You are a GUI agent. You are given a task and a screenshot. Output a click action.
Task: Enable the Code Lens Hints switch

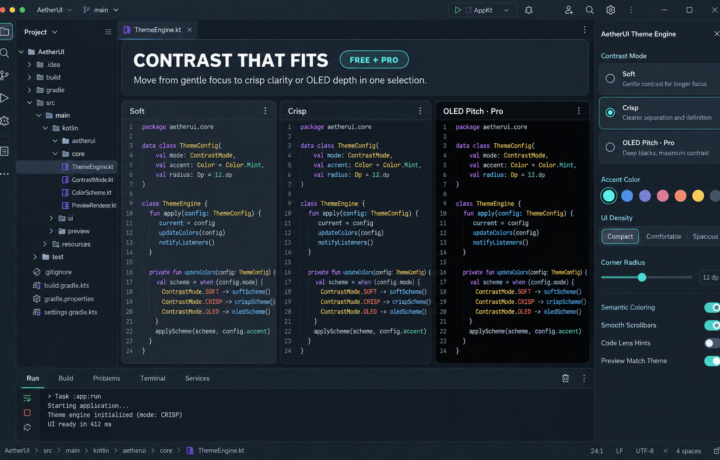712,343
